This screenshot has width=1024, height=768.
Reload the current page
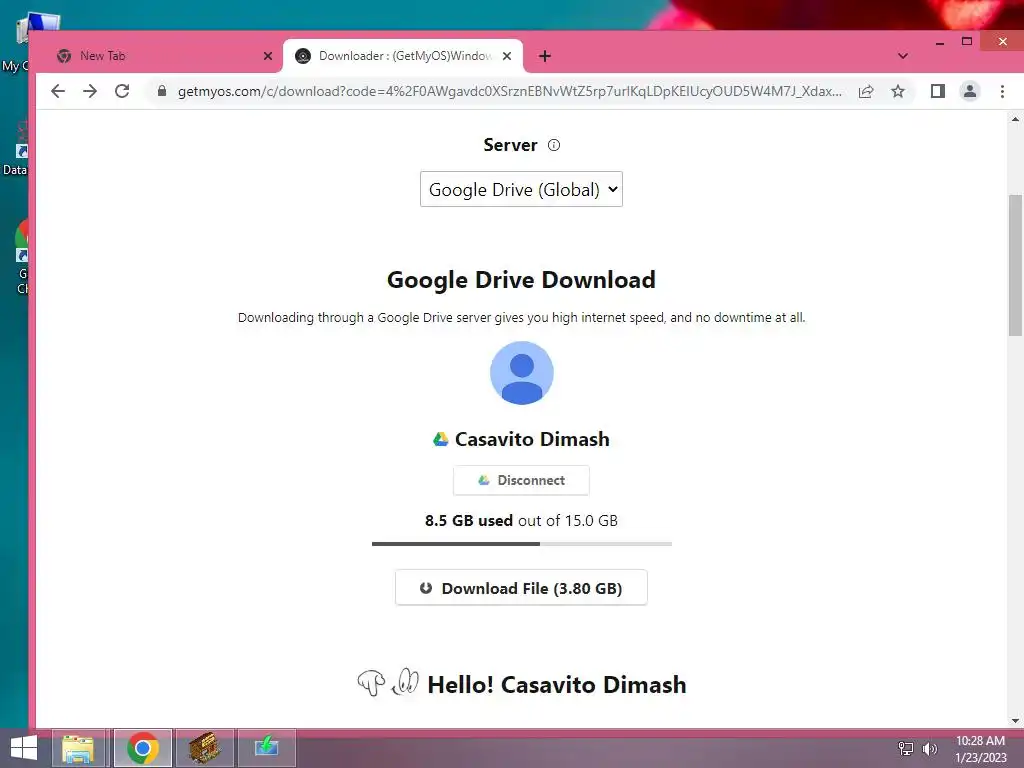pos(122,91)
